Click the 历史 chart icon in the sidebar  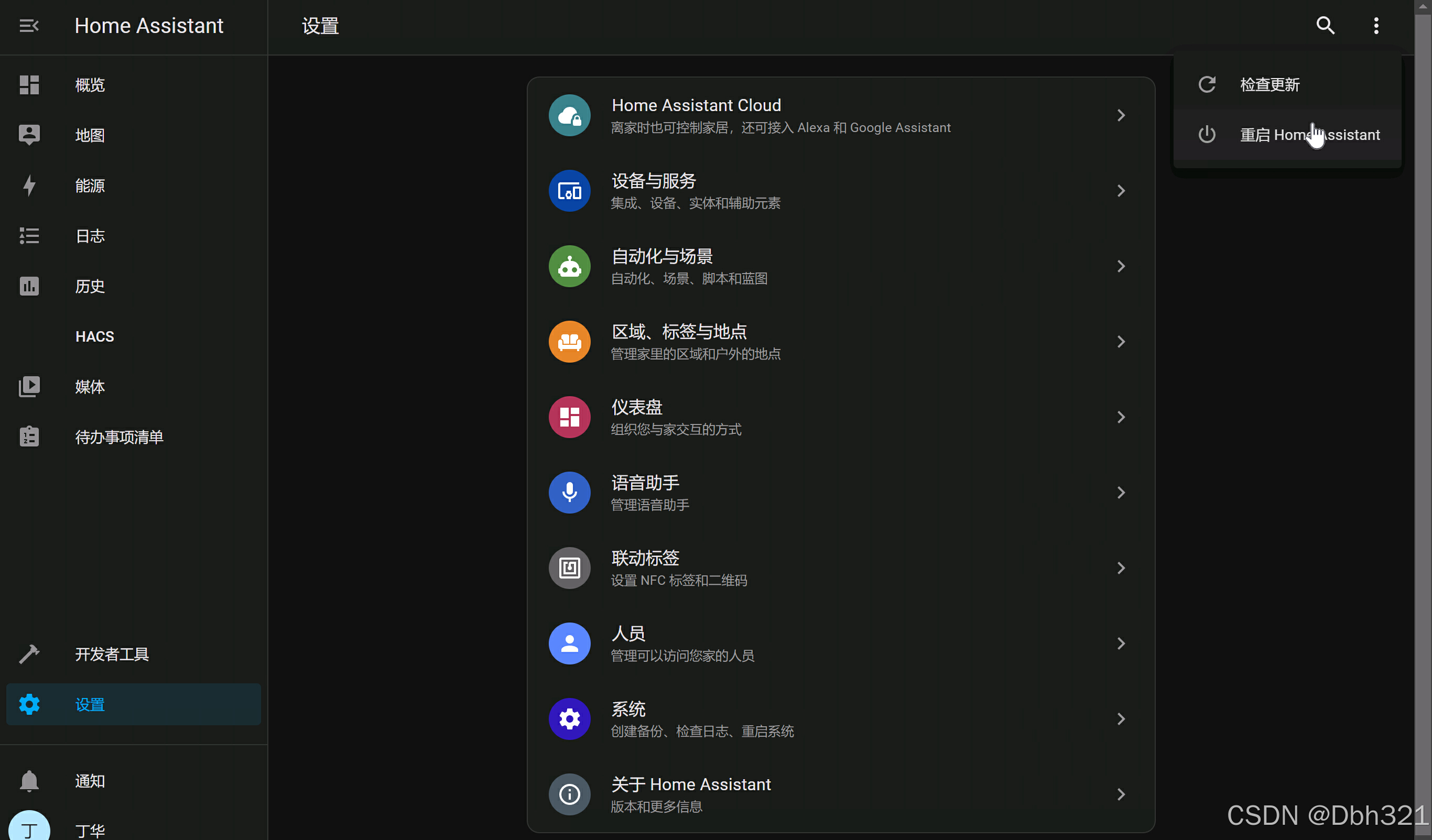pyautogui.click(x=29, y=286)
